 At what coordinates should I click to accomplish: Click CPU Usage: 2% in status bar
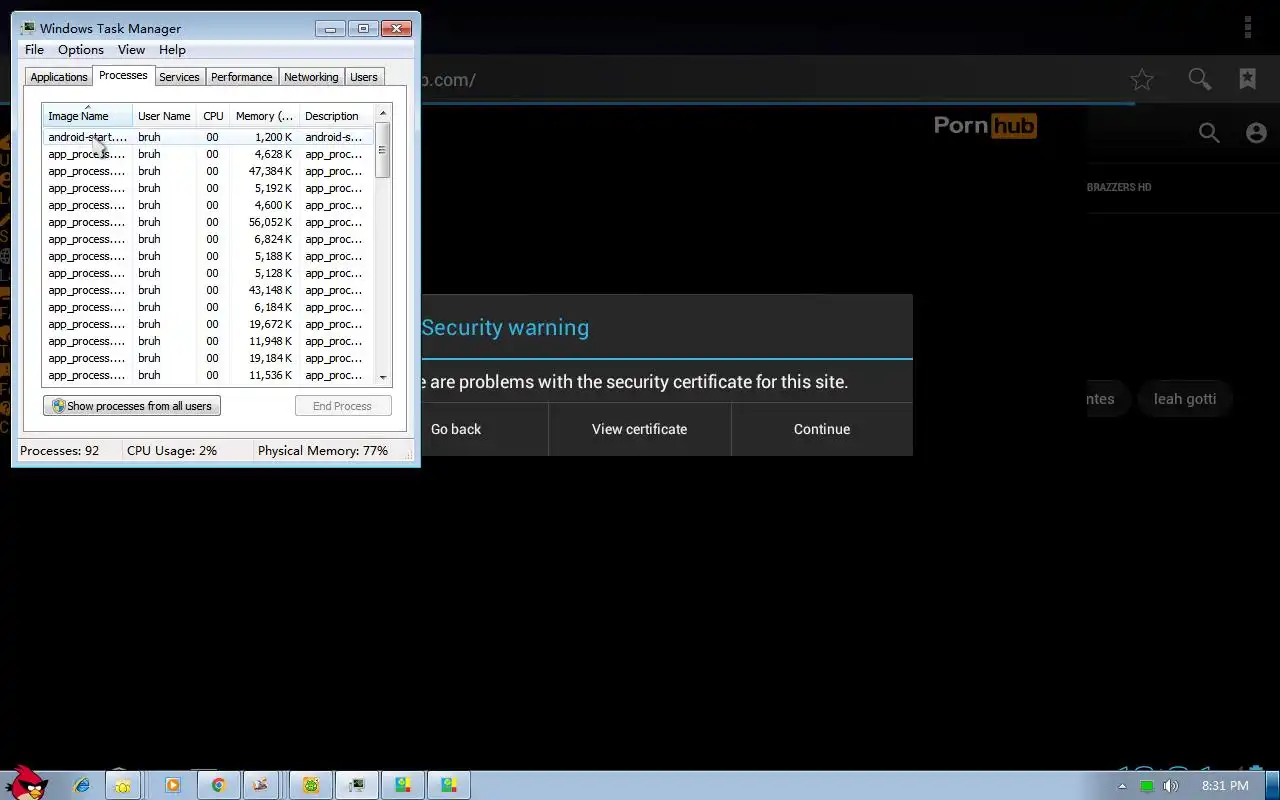point(172,451)
